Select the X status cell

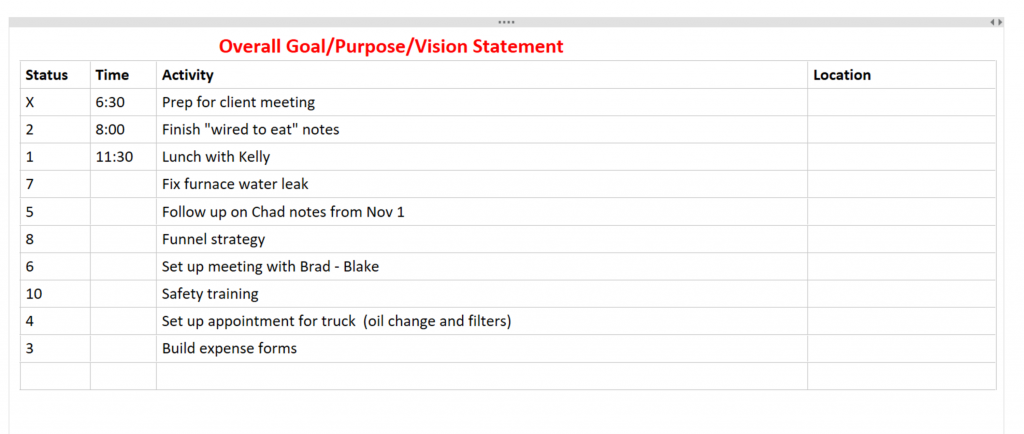[x=56, y=102]
